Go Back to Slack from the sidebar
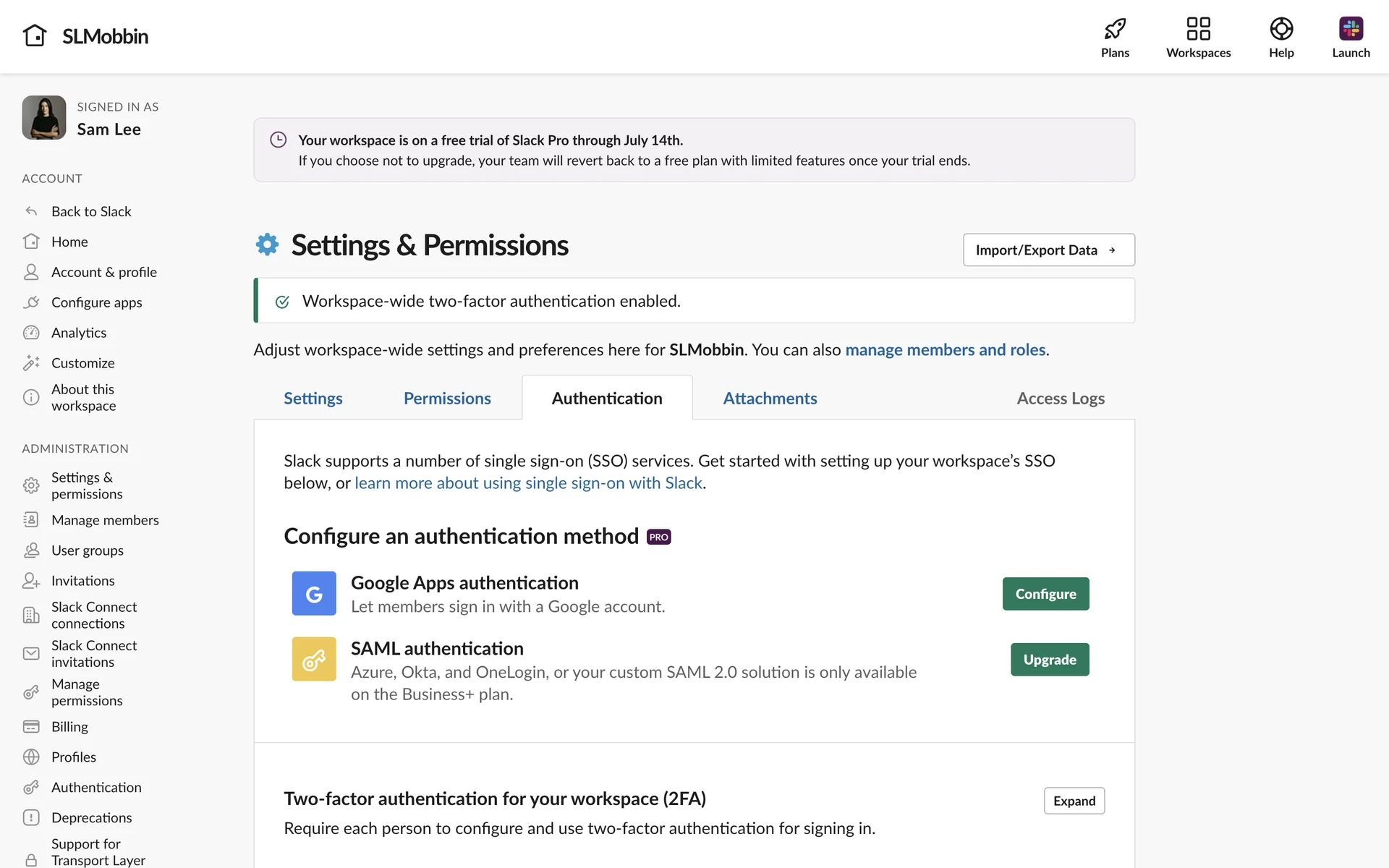The width and height of the screenshot is (1389, 868). (x=91, y=211)
